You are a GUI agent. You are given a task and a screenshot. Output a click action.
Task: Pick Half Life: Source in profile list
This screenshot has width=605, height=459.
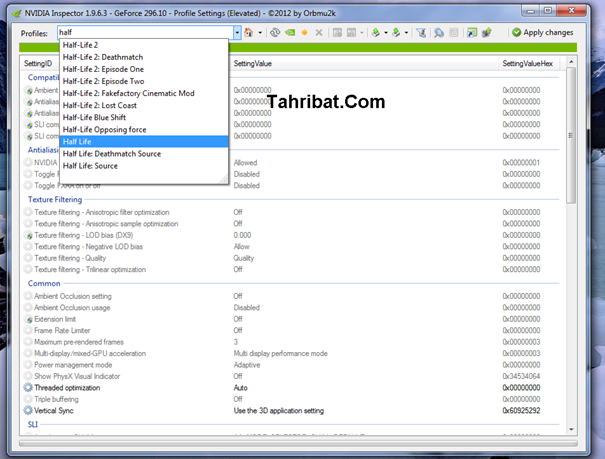click(90, 165)
